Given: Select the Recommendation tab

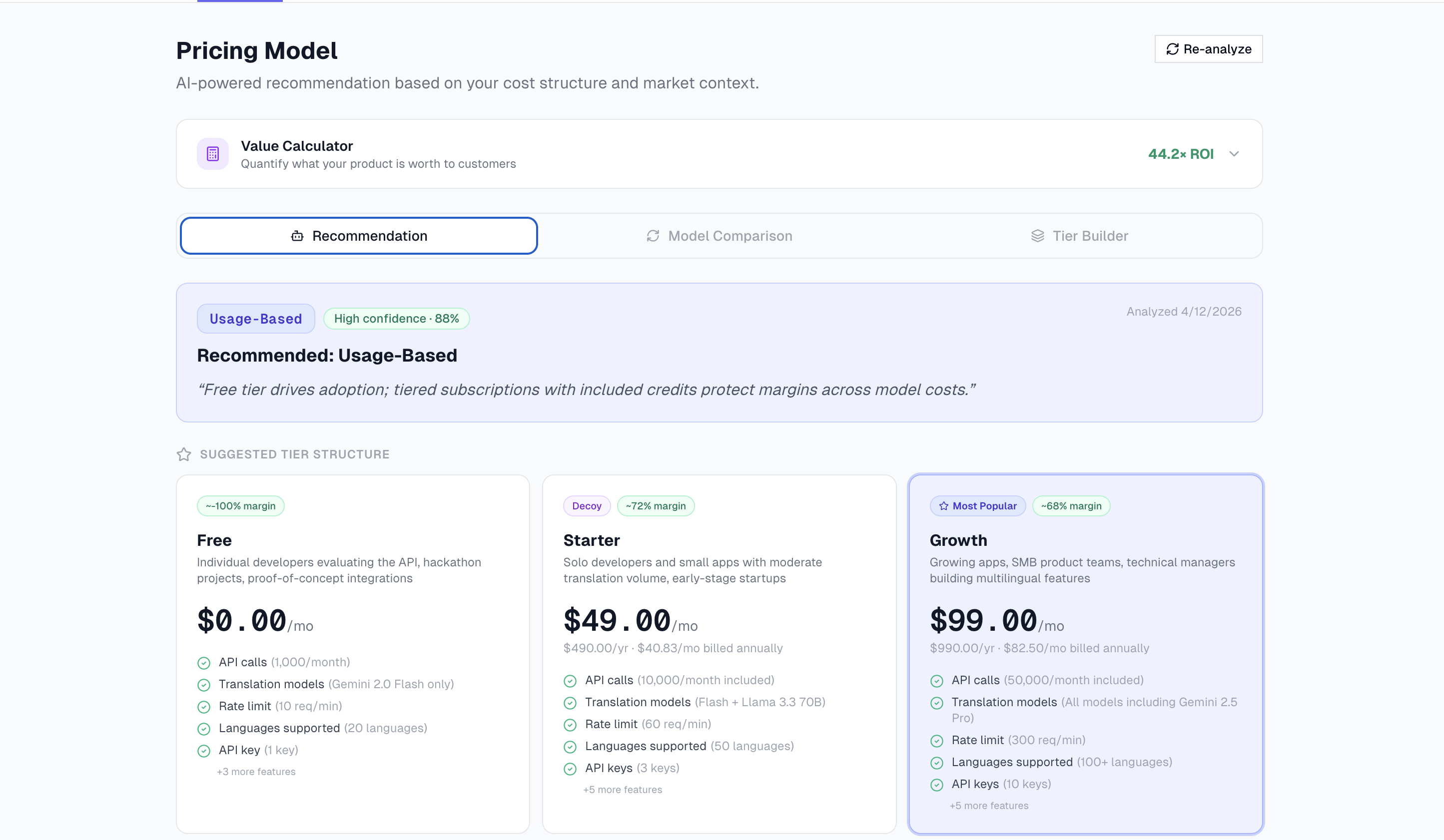Looking at the screenshot, I should click(359, 235).
